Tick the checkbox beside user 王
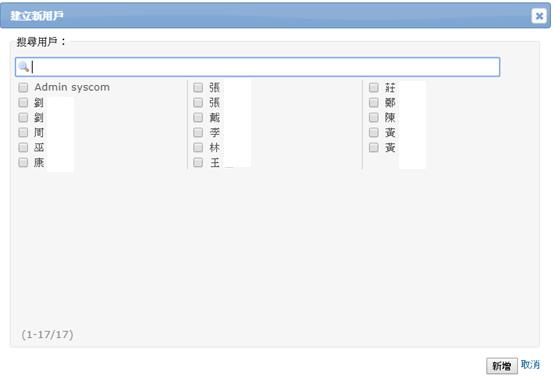 198,162
